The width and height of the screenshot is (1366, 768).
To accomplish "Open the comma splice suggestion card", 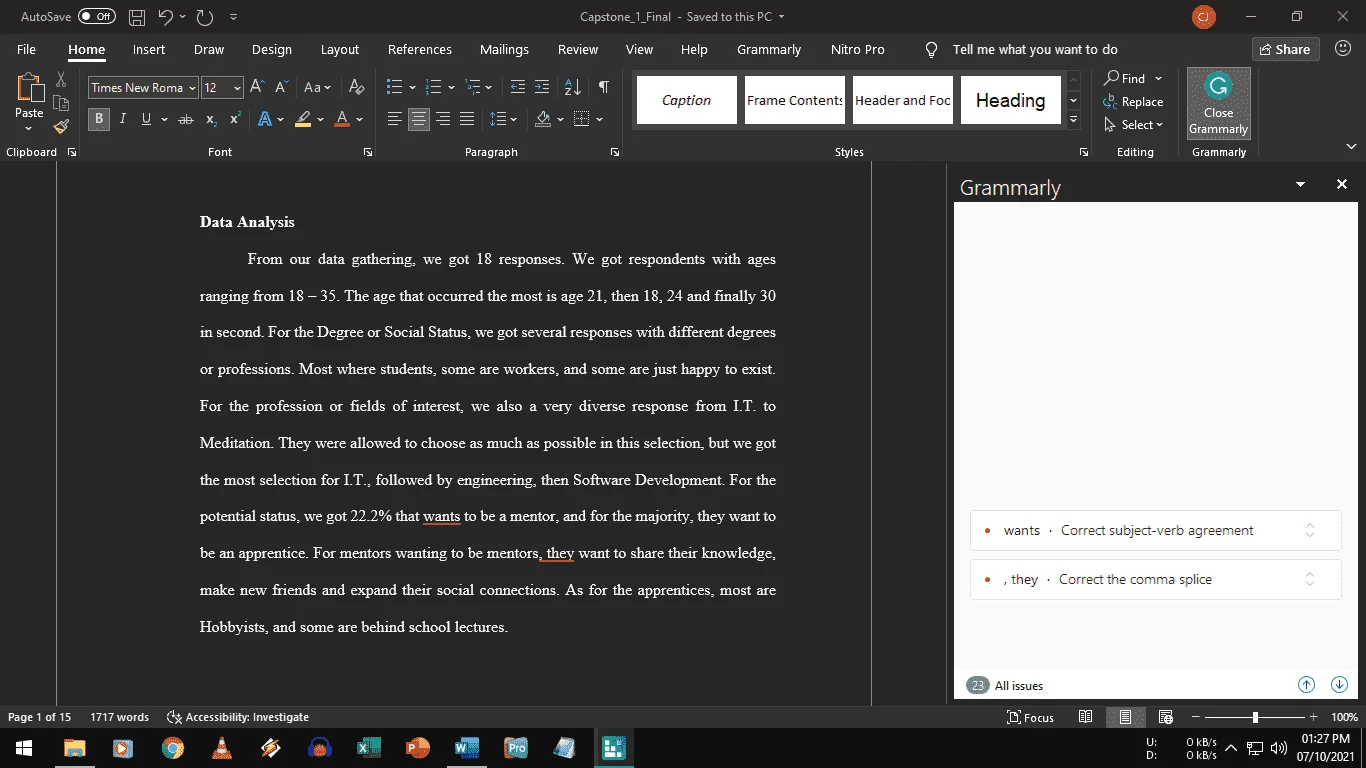I will pos(1155,579).
